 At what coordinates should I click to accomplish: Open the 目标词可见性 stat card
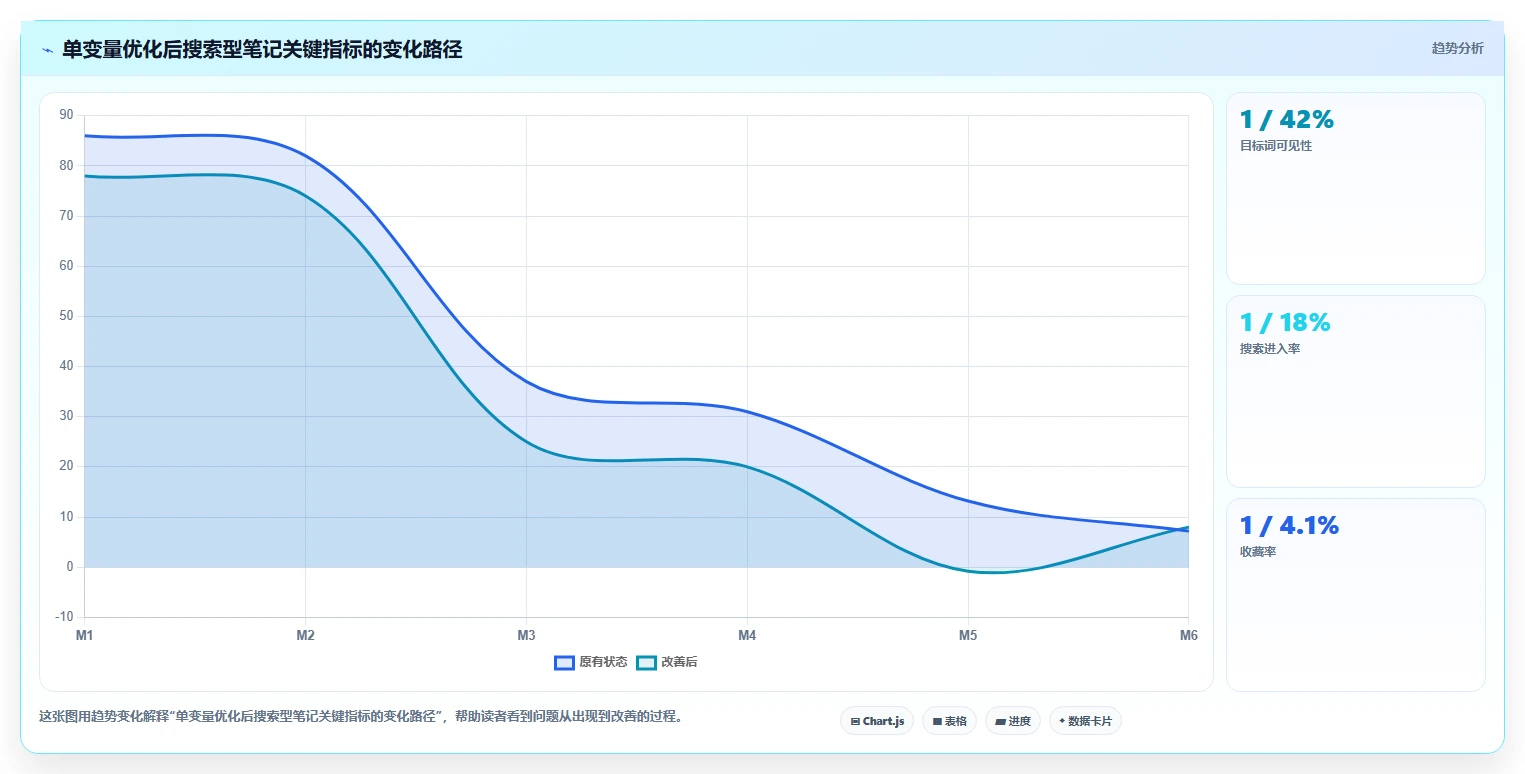(1355, 189)
